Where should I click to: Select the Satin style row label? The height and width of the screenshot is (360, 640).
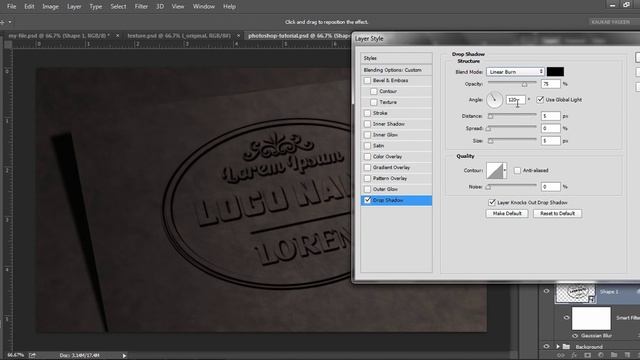point(378,146)
